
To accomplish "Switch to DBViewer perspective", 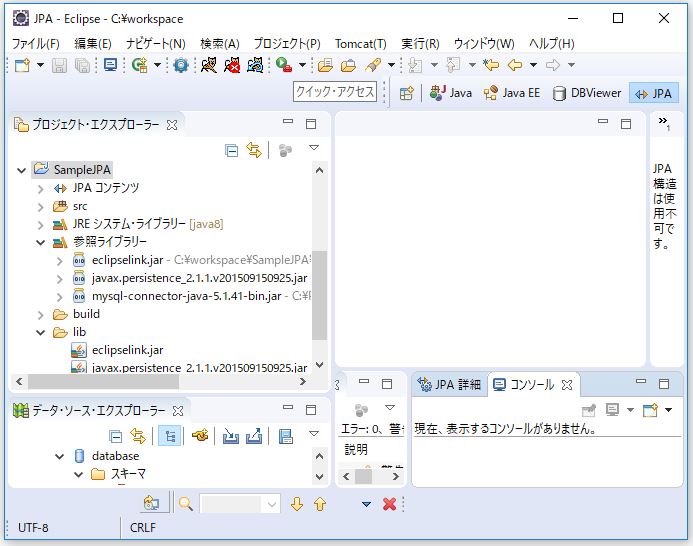I will coord(588,93).
